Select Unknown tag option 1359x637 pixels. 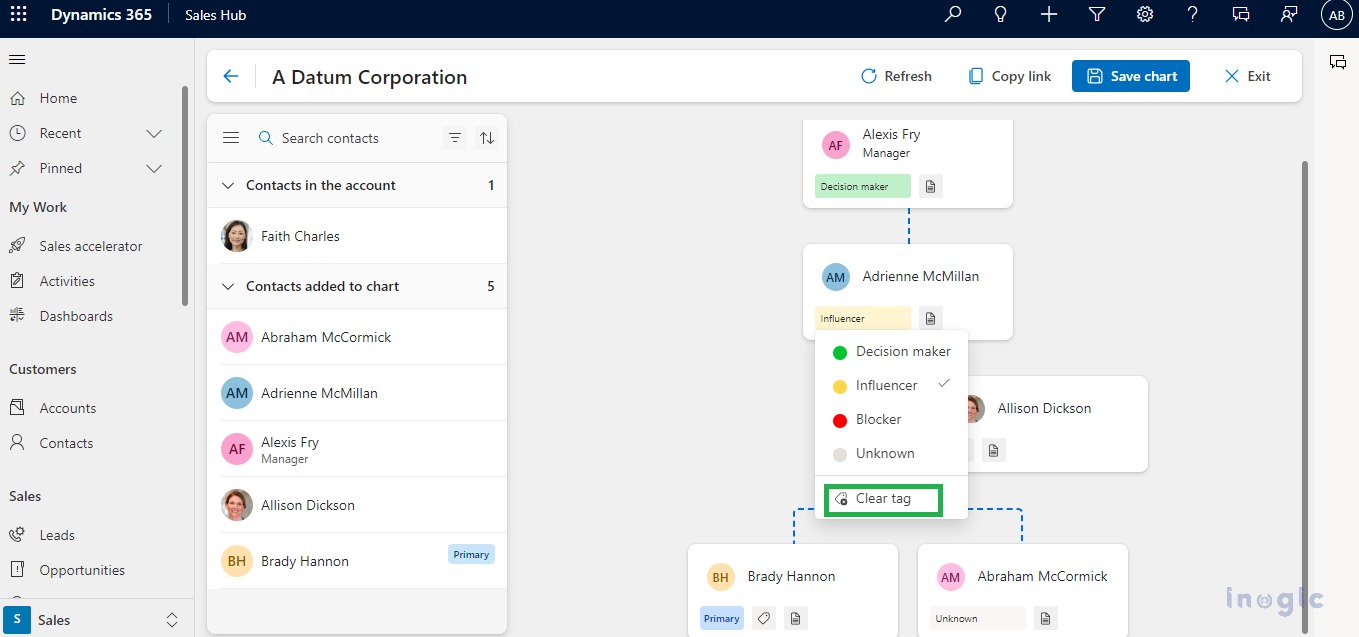(891, 453)
